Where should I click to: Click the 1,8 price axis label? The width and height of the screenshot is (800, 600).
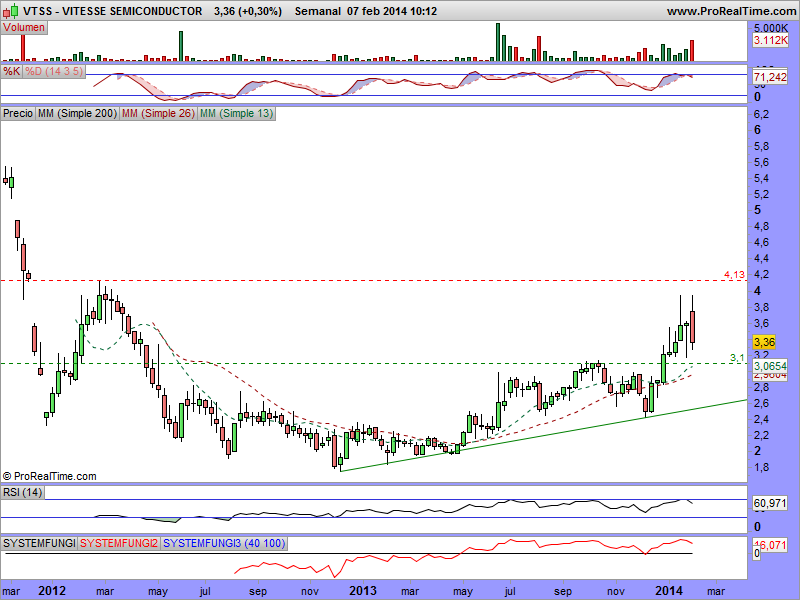pos(761,467)
